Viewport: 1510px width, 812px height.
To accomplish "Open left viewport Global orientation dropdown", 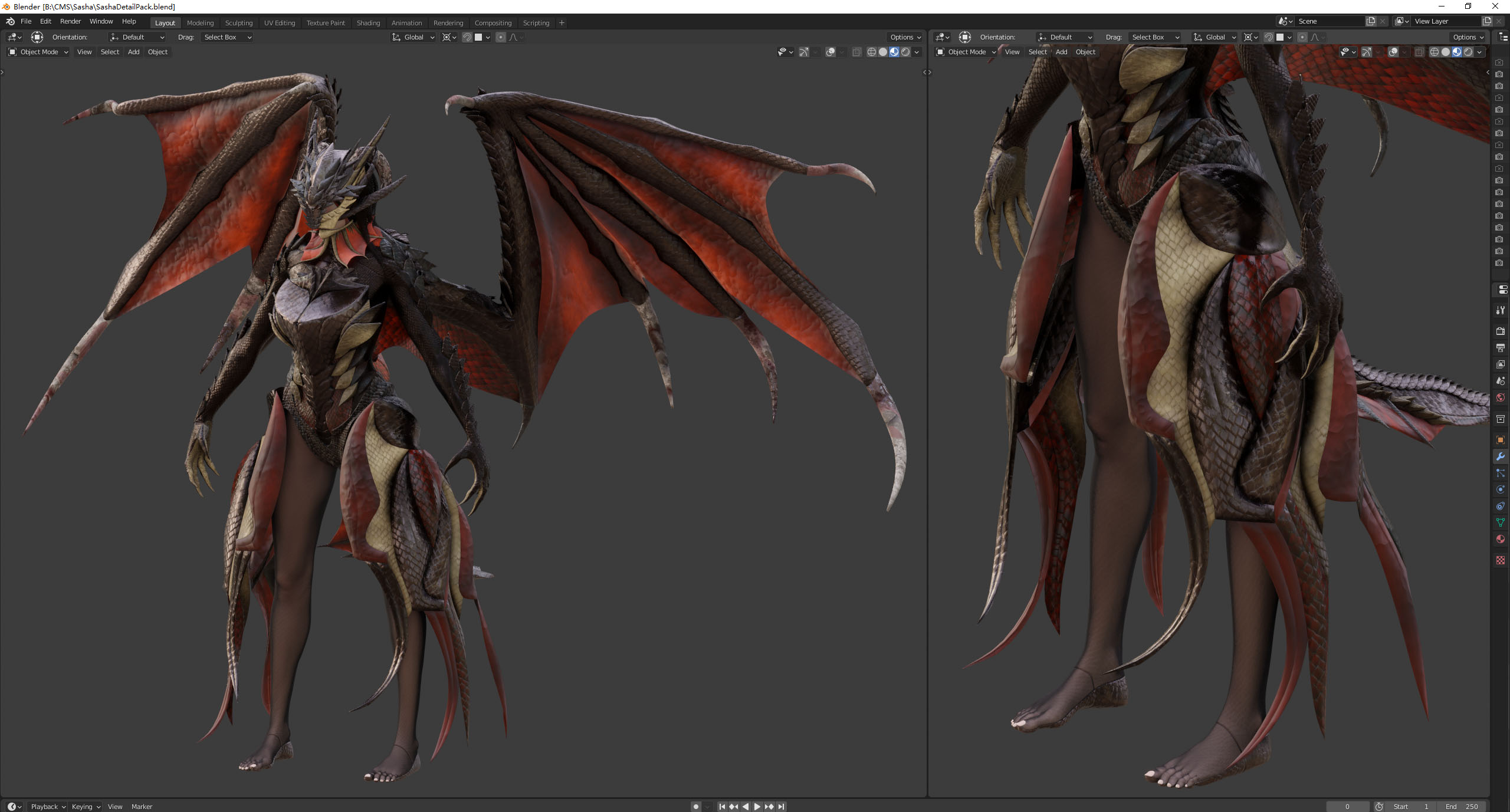I will (413, 37).
